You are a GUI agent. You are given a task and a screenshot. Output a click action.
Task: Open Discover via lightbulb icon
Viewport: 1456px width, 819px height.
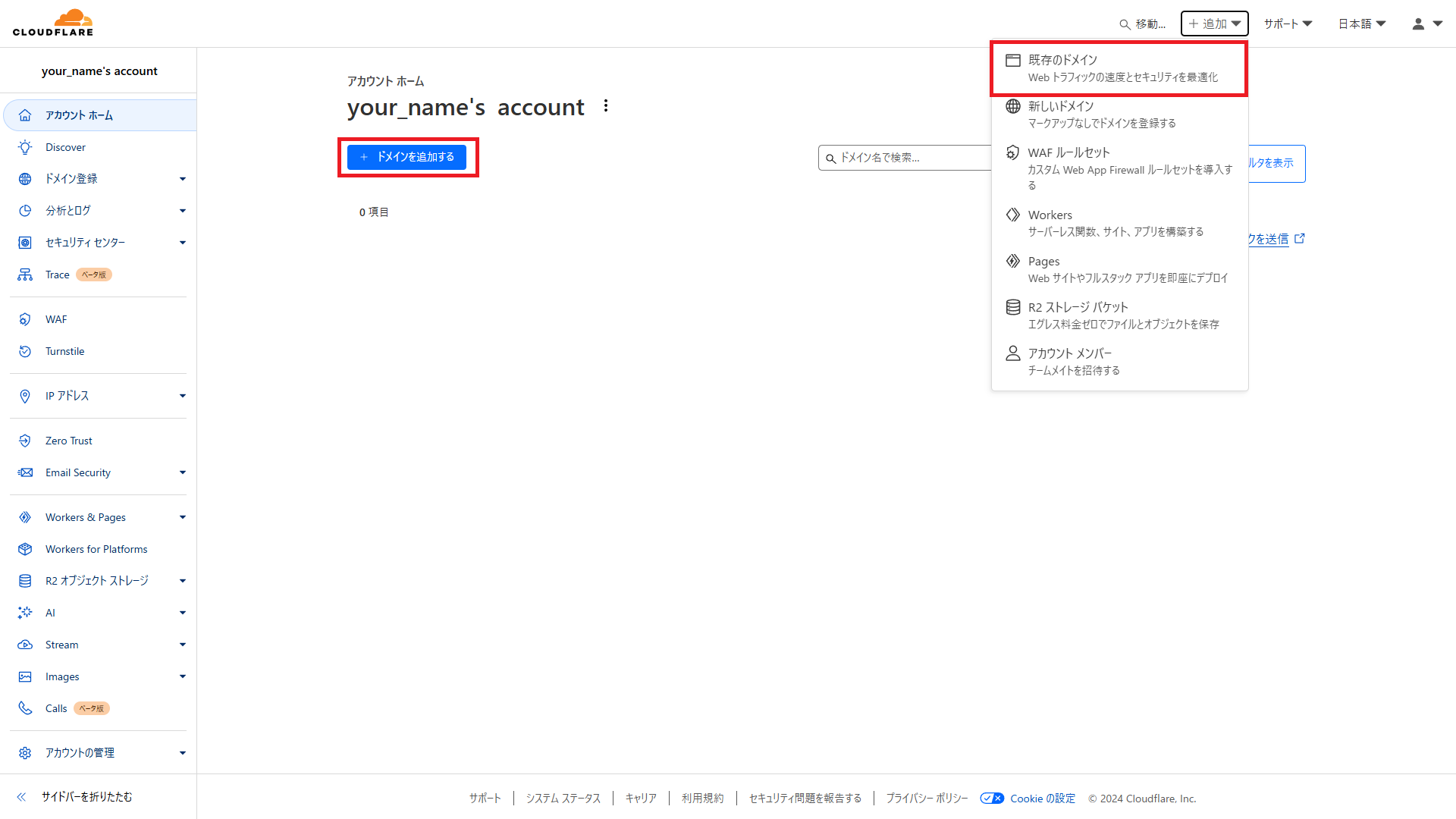coord(25,147)
